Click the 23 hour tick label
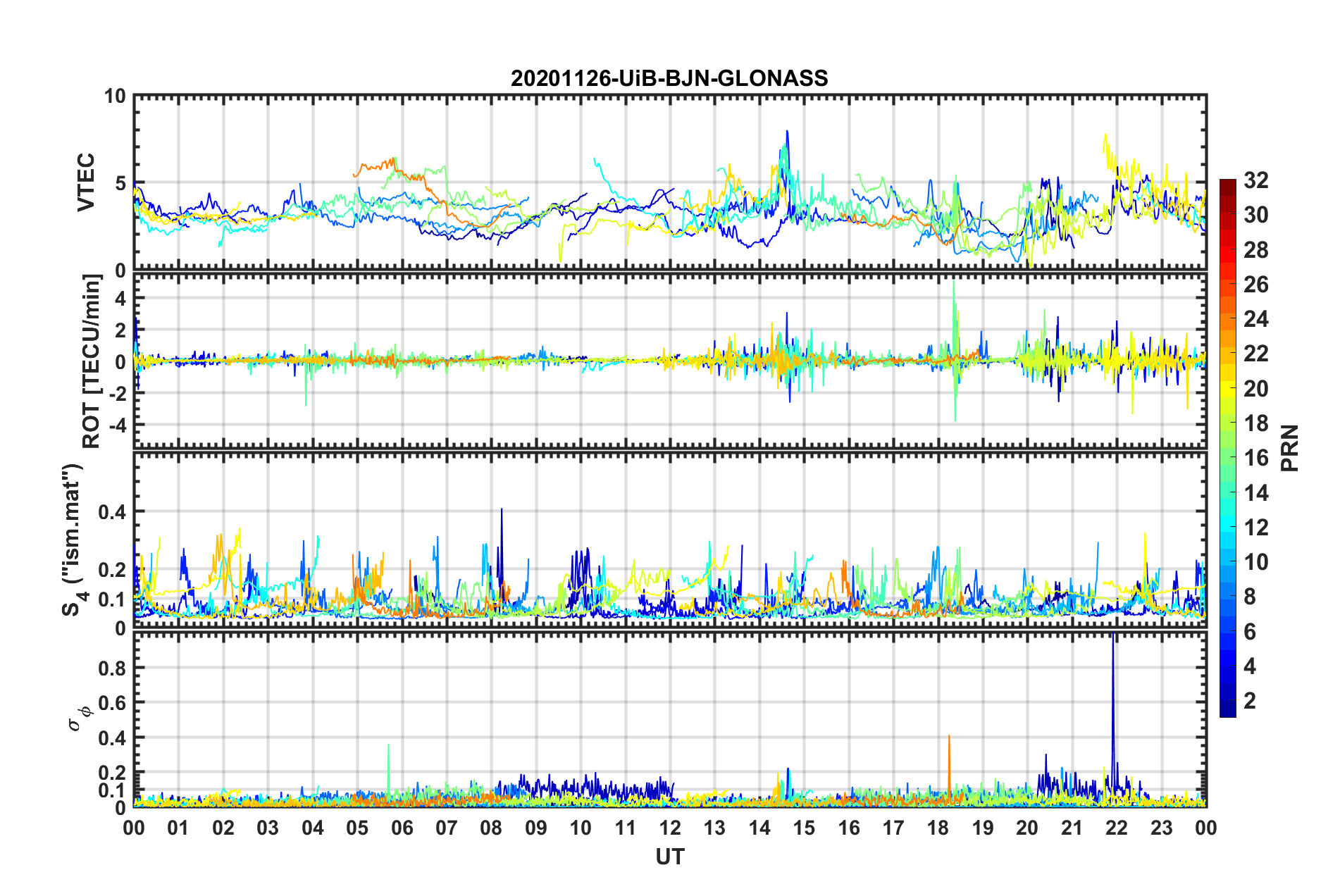 coord(1162,828)
